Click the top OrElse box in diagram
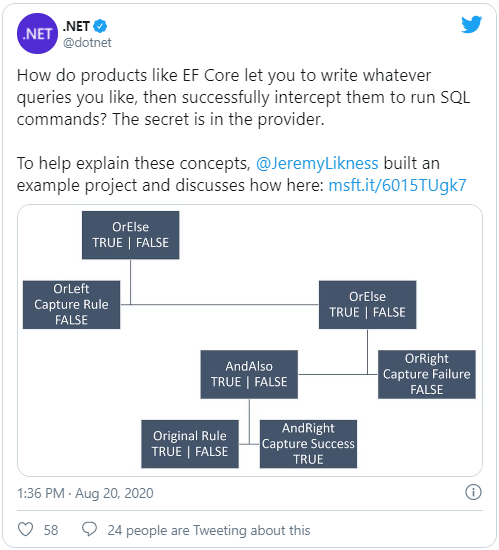This screenshot has height=550, width=499. 130,235
